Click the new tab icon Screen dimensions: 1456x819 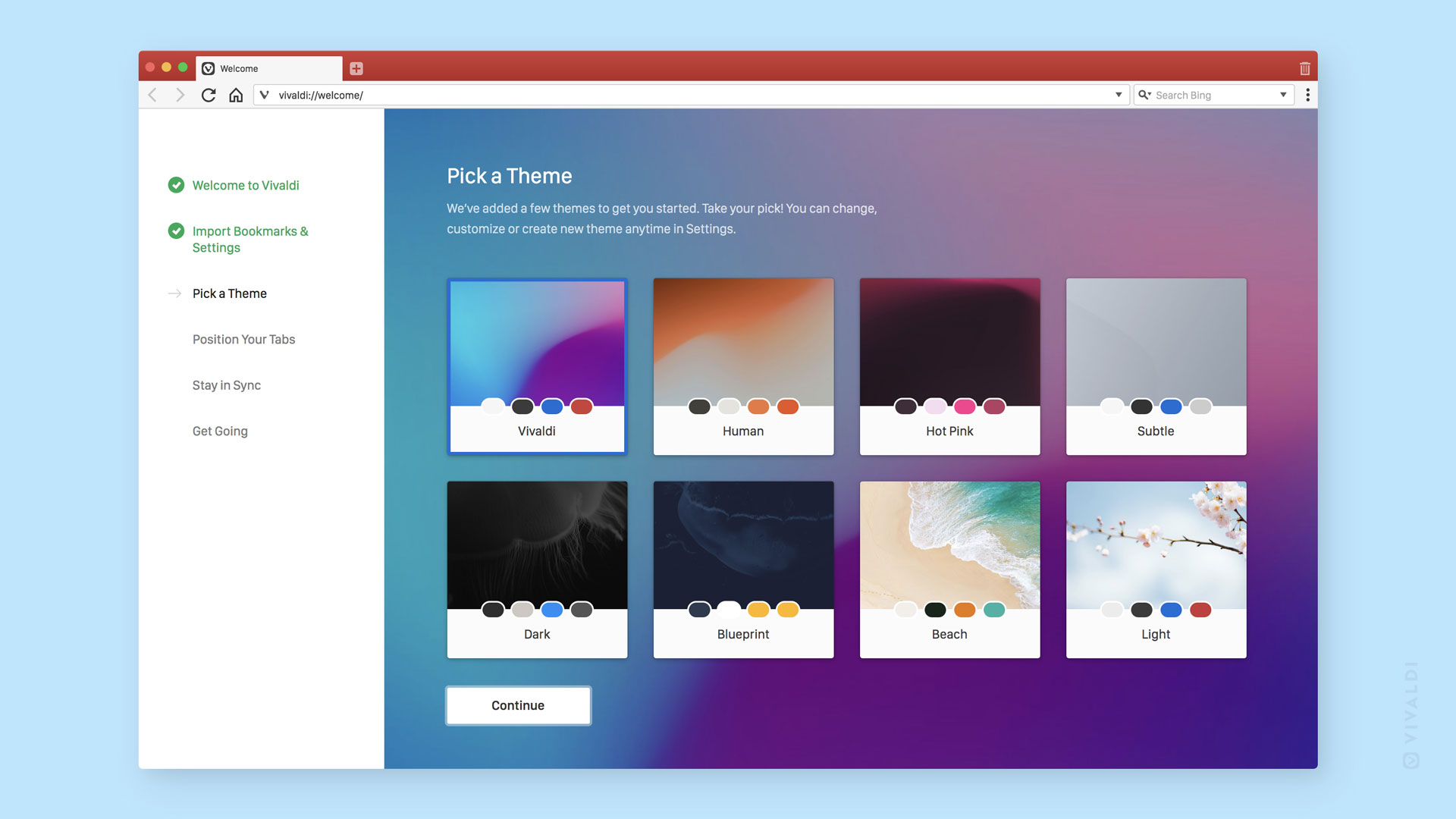coord(356,68)
